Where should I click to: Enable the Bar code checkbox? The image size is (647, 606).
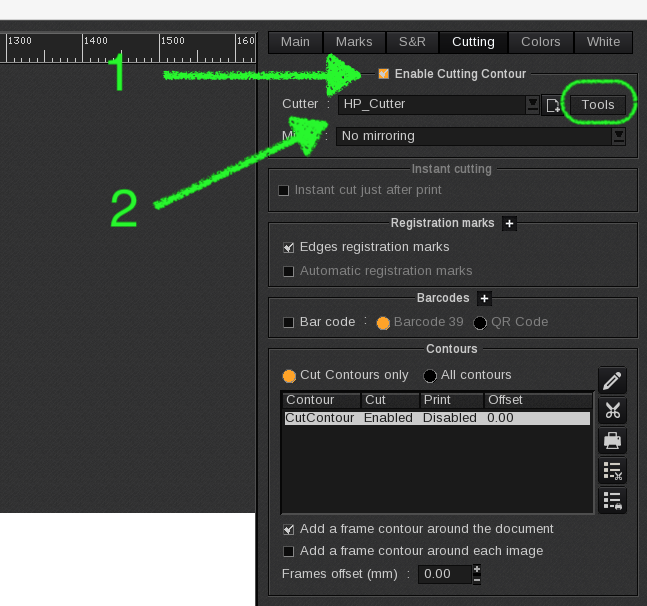tap(289, 322)
